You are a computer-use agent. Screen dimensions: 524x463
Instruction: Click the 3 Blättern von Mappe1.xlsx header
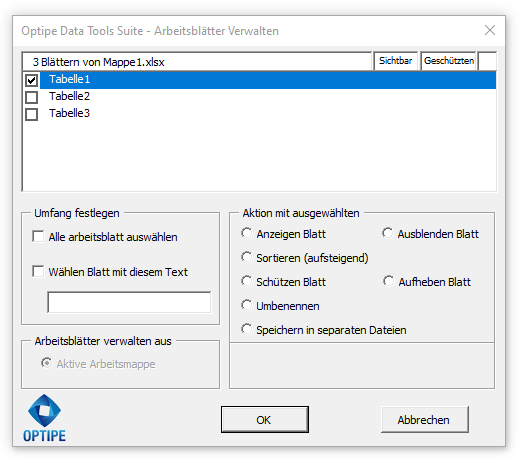point(197,62)
